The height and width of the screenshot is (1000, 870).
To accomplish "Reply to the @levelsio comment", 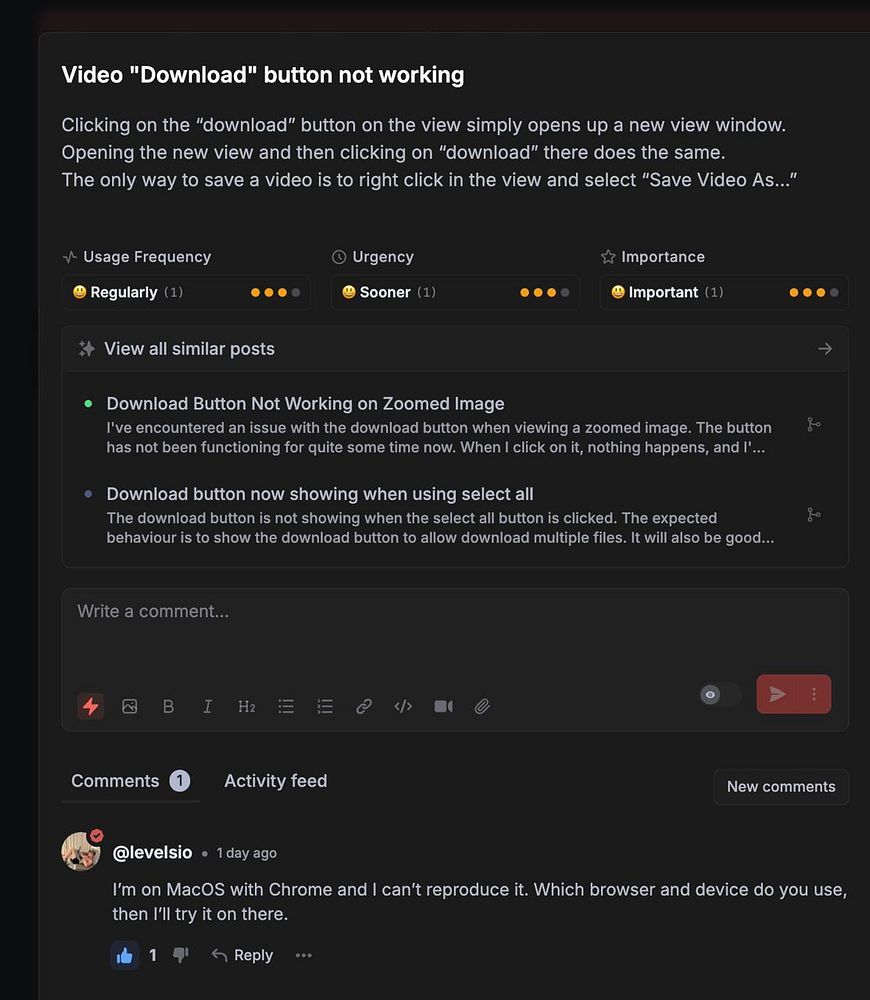I will pos(242,955).
